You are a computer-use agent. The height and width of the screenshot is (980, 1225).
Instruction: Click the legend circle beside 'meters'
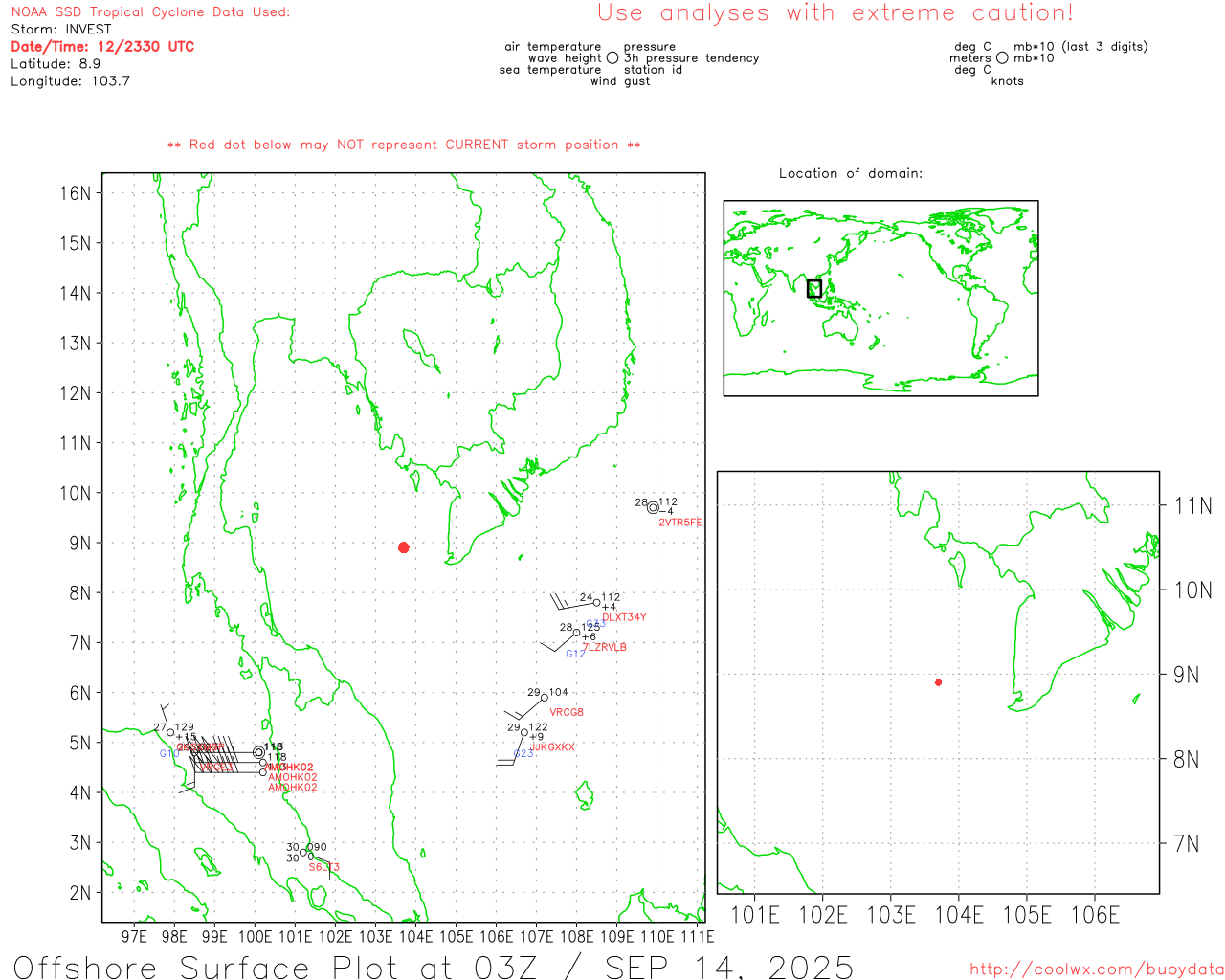click(1002, 58)
